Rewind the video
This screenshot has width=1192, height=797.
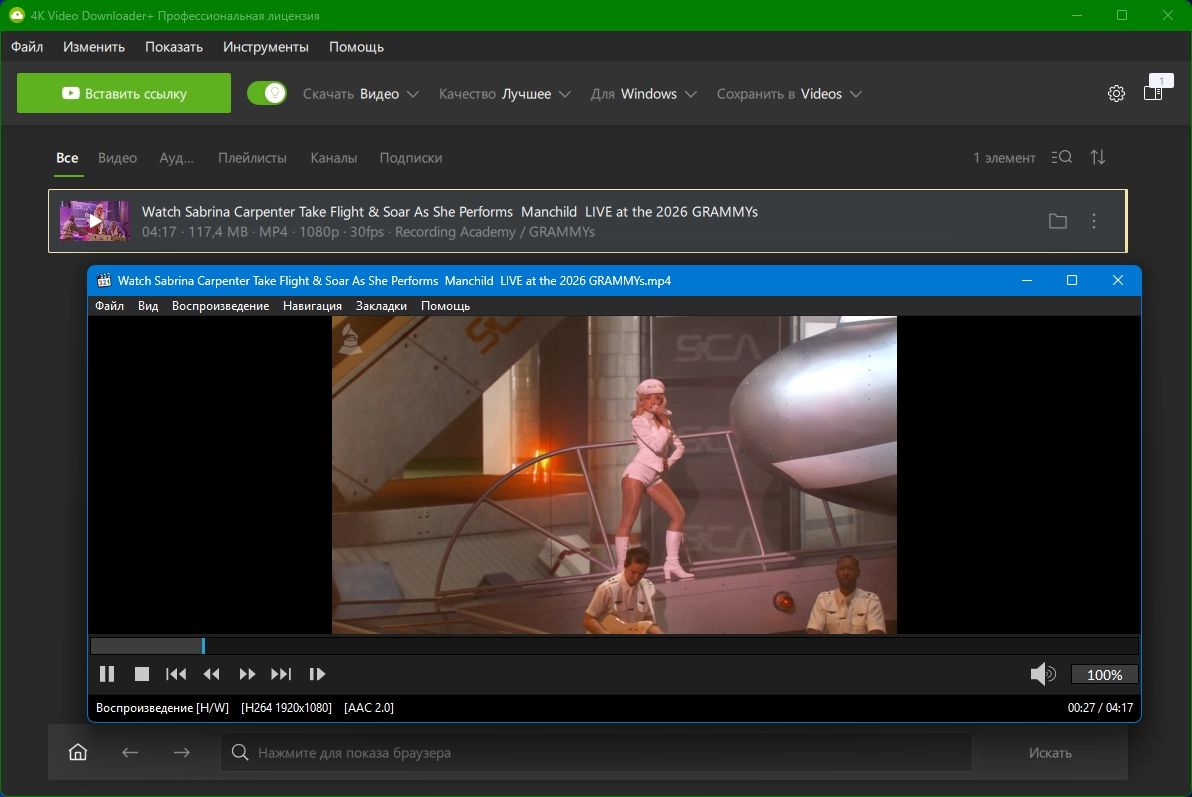[212, 674]
